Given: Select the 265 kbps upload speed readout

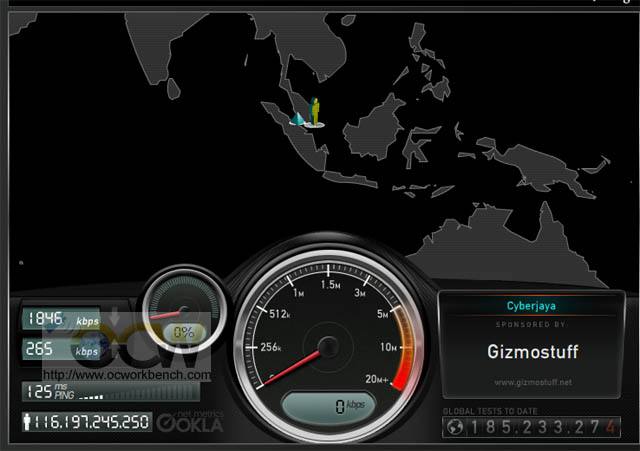Looking at the screenshot, I should point(61,349).
